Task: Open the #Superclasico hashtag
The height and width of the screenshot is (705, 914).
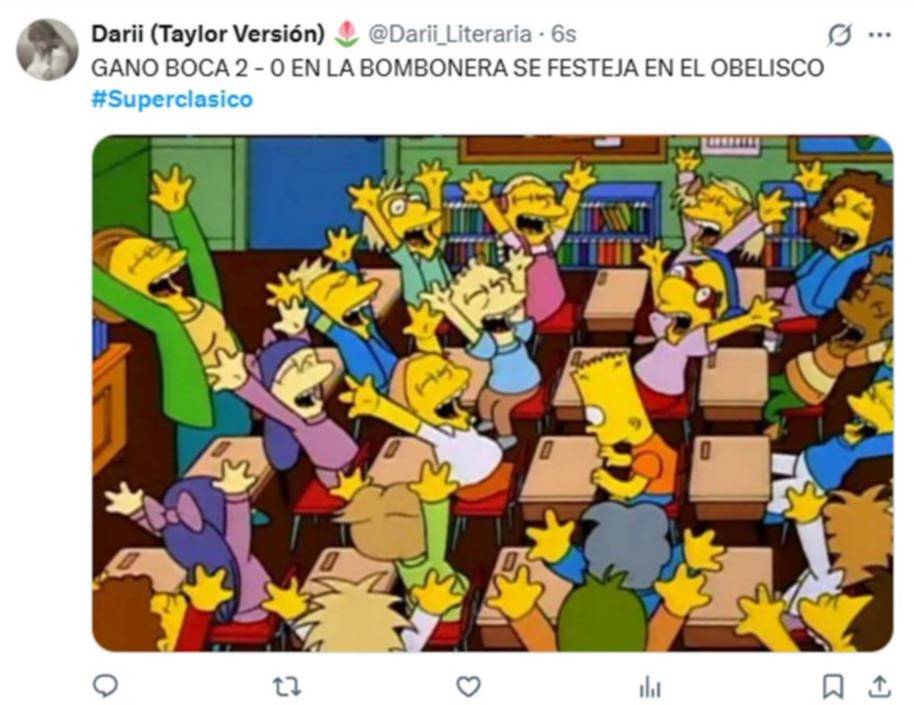Action: (x=172, y=99)
